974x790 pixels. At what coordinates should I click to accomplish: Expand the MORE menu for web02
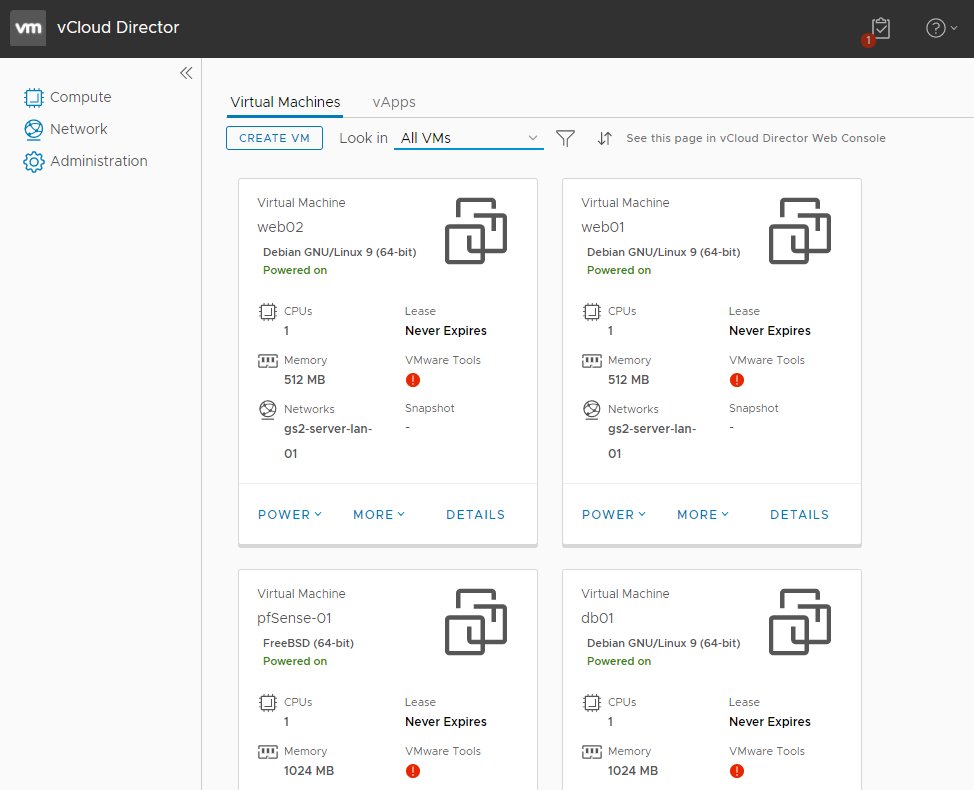click(379, 515)
